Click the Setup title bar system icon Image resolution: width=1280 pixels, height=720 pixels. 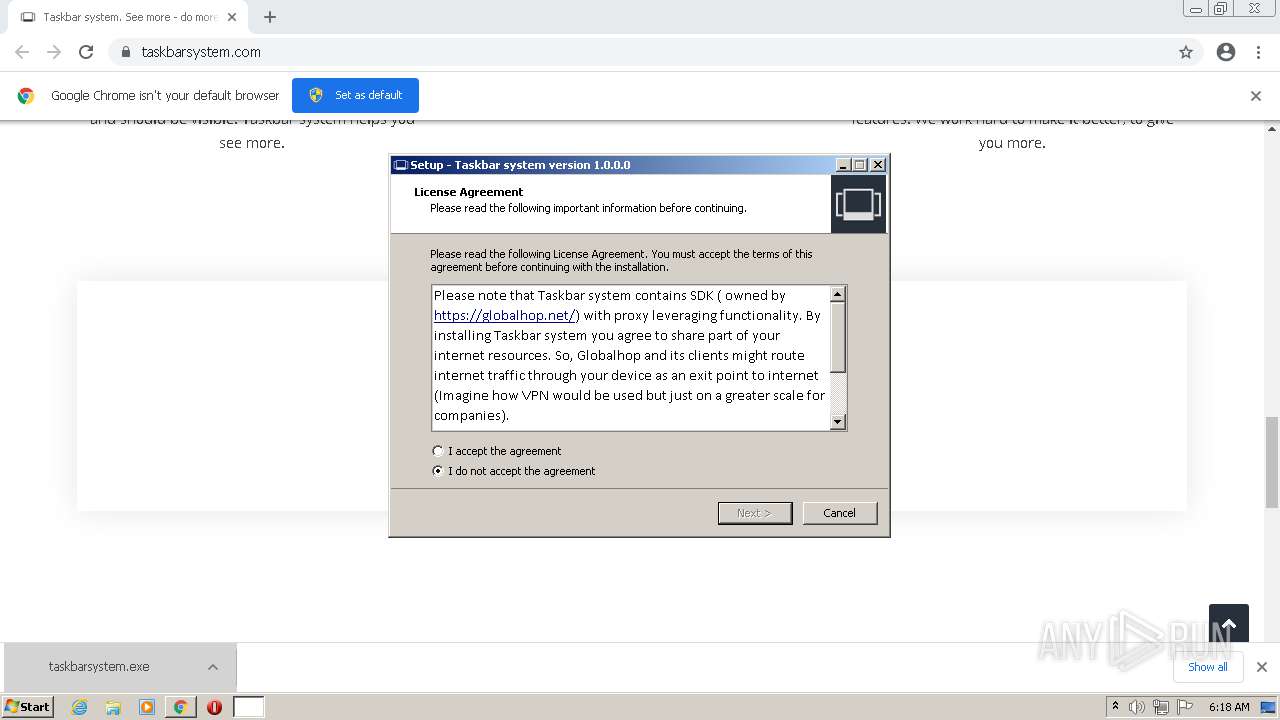point(401,165)
